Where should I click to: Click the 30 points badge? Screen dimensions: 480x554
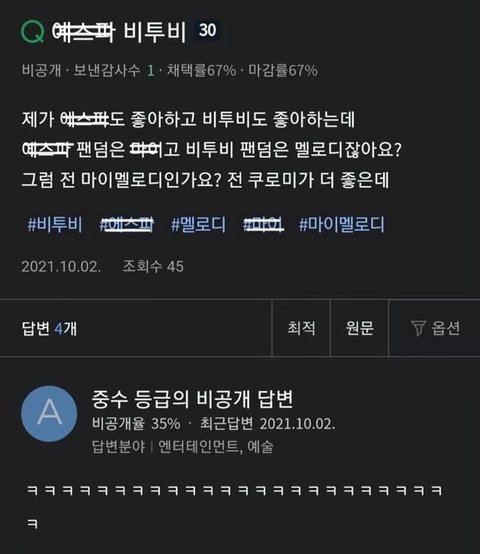[x=208, y=30]
